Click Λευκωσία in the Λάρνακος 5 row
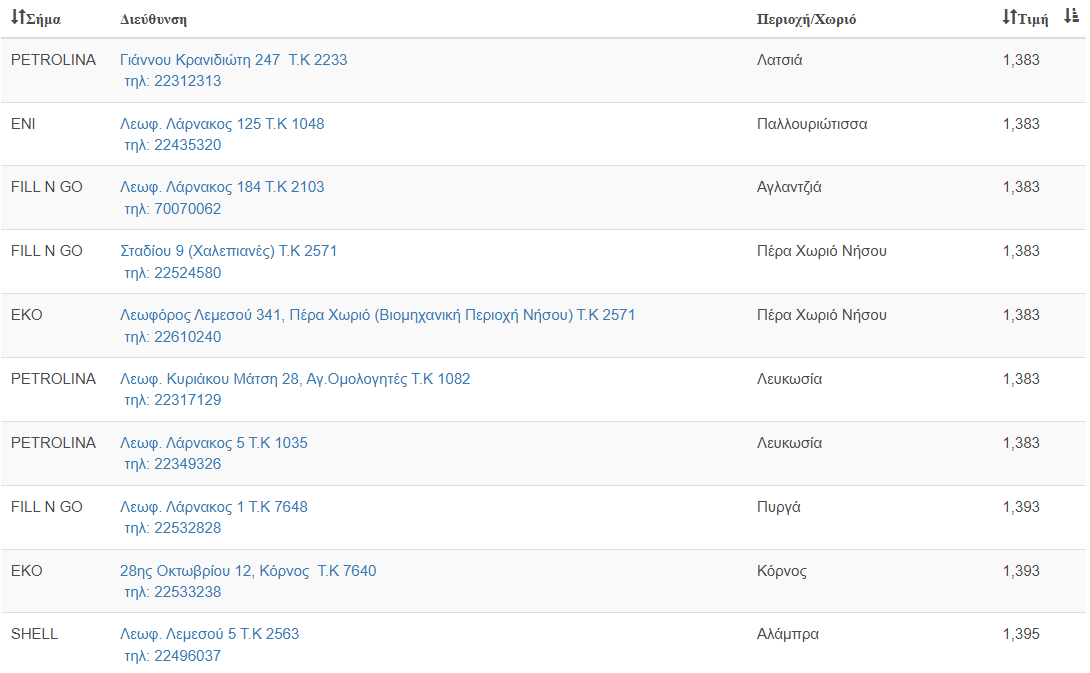Viewport: 1090px width, 673px height. click(789, 443)
